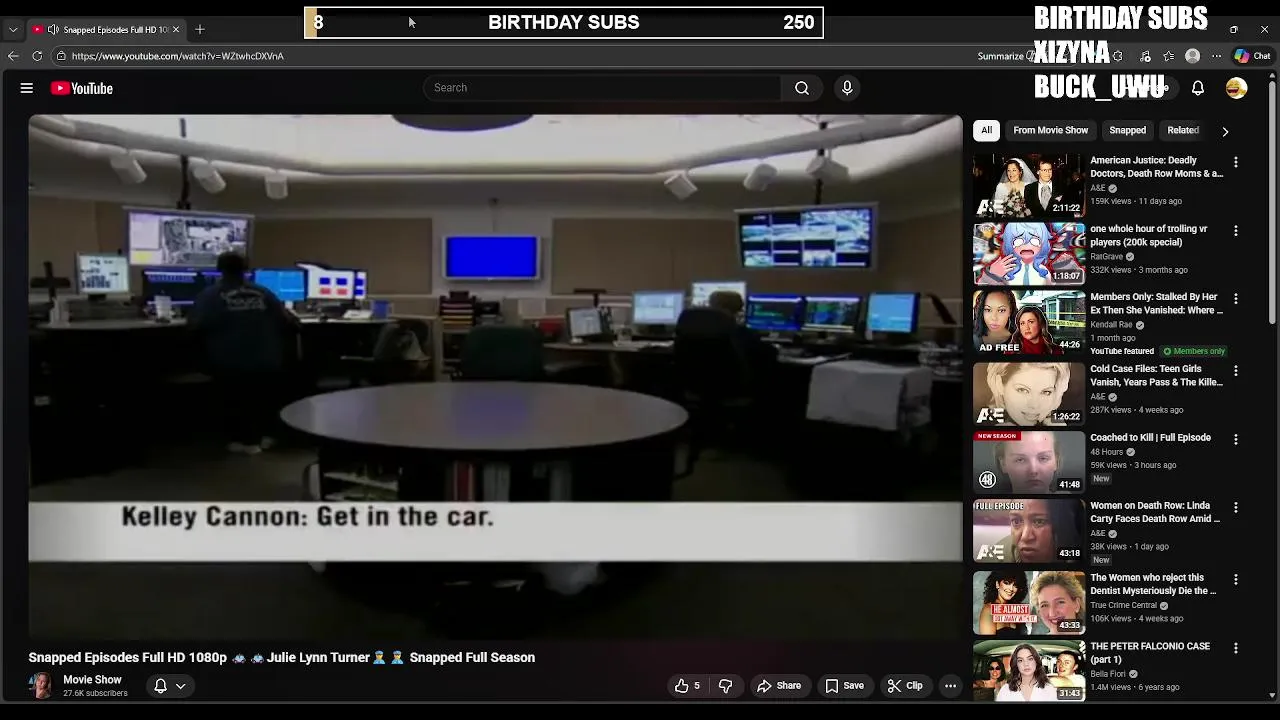Viewport: 1280px width, 720px height.
Task: Go to YouTube home via logo
Action: pos(82,88)
